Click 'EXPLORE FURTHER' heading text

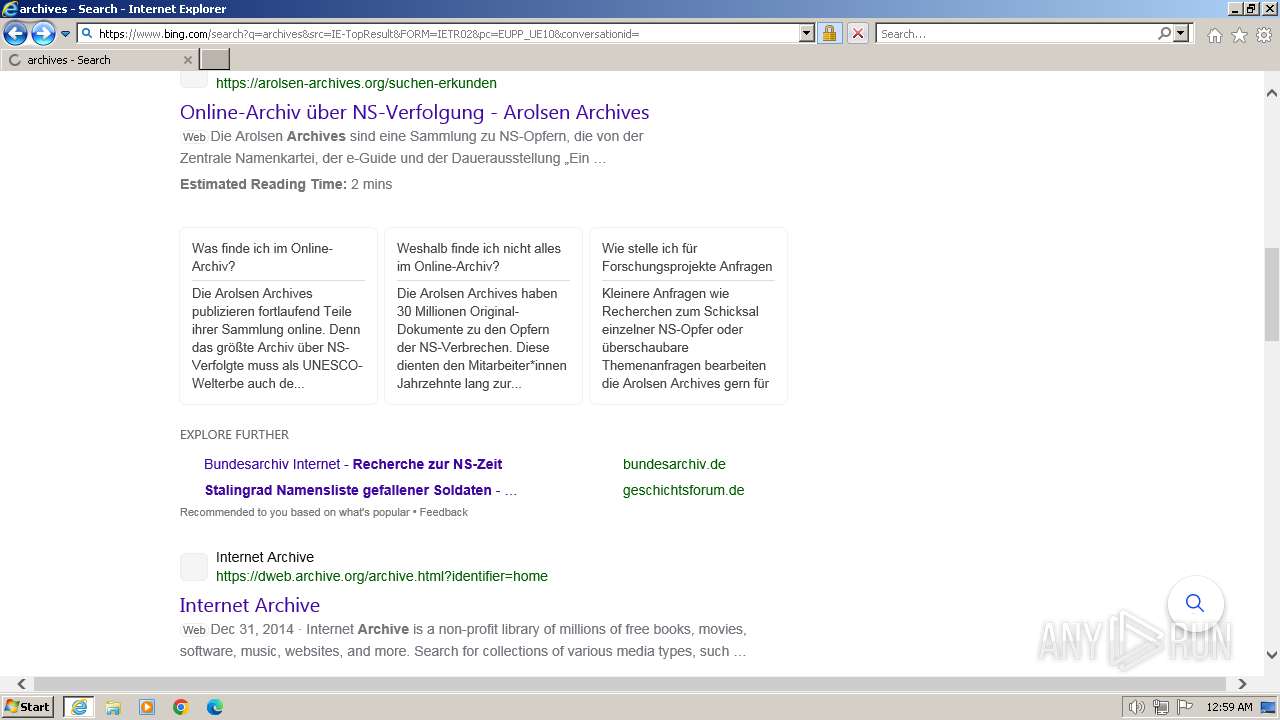click(x=234, y=435)
